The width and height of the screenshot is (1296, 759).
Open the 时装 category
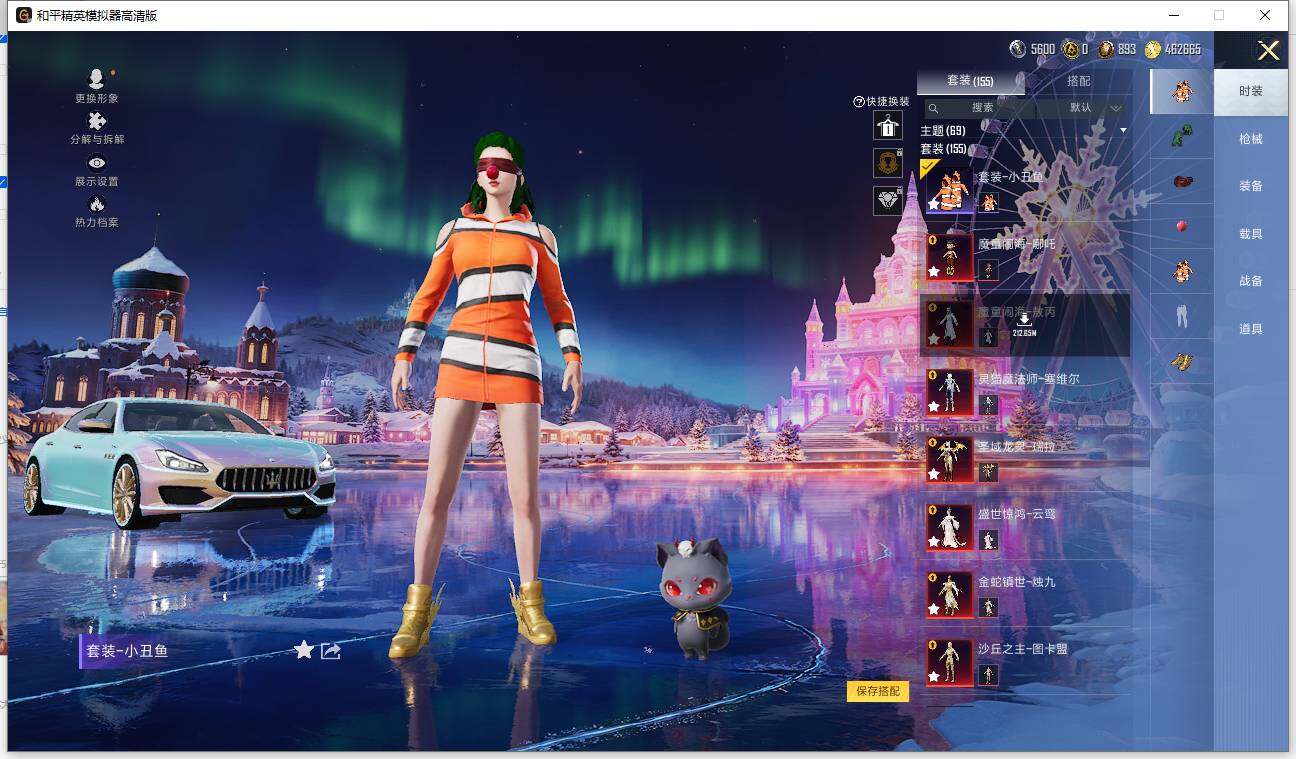point(1251,91)
